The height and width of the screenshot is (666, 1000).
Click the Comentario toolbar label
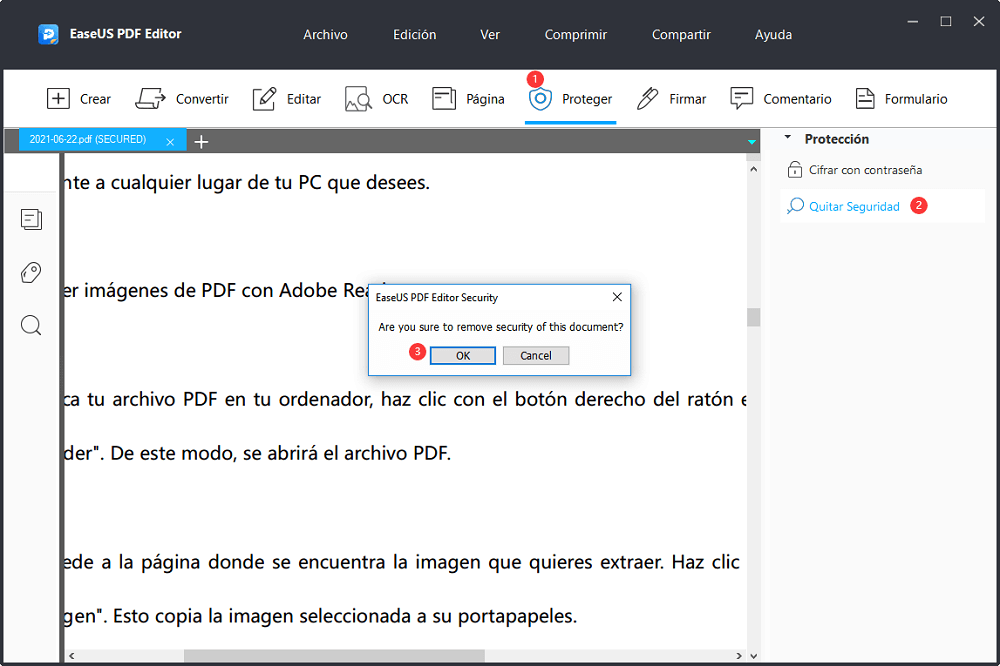pos(797,99)
